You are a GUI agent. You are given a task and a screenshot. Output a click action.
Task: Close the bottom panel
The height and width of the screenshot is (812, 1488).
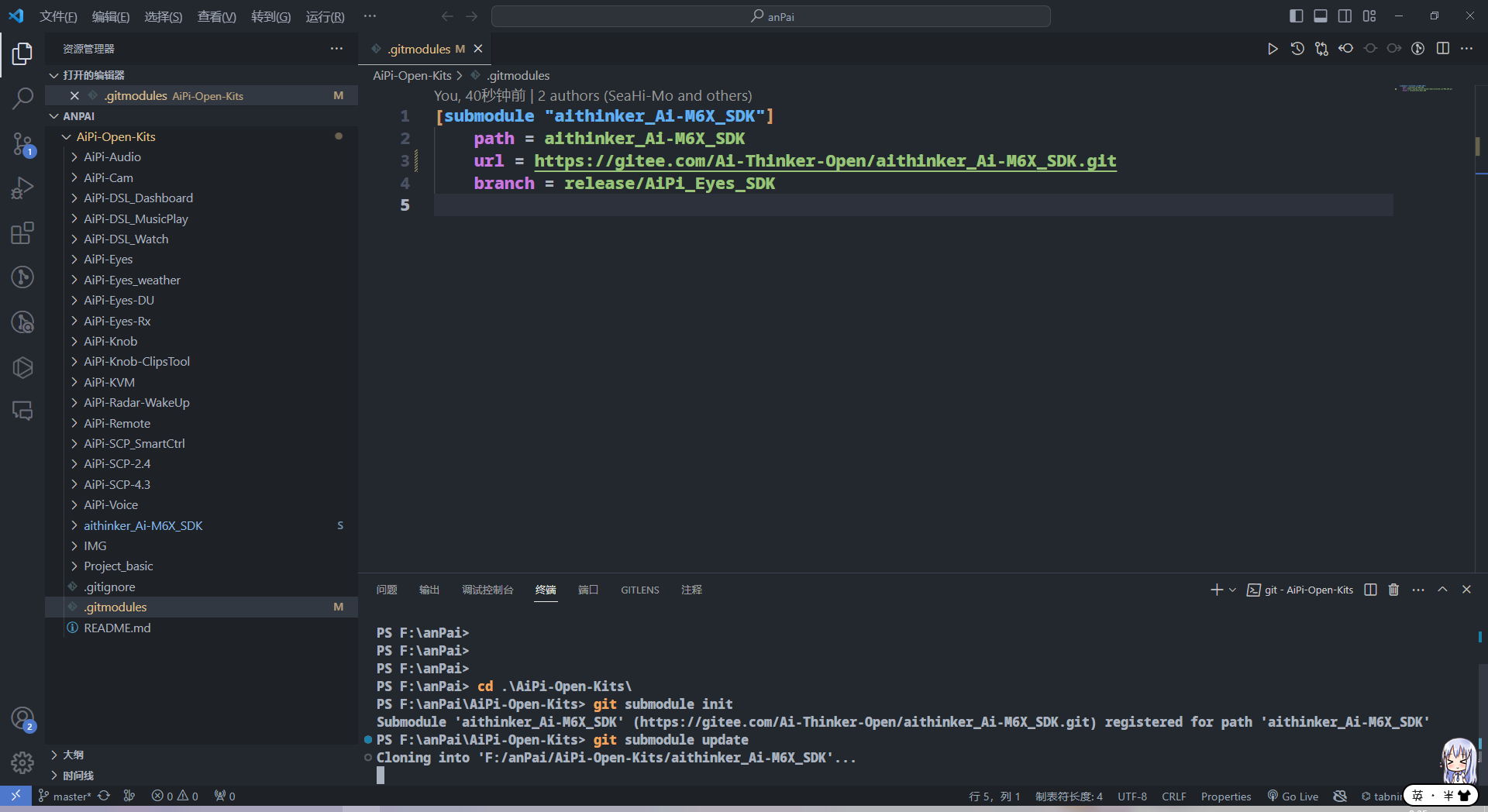(1466, 590)
